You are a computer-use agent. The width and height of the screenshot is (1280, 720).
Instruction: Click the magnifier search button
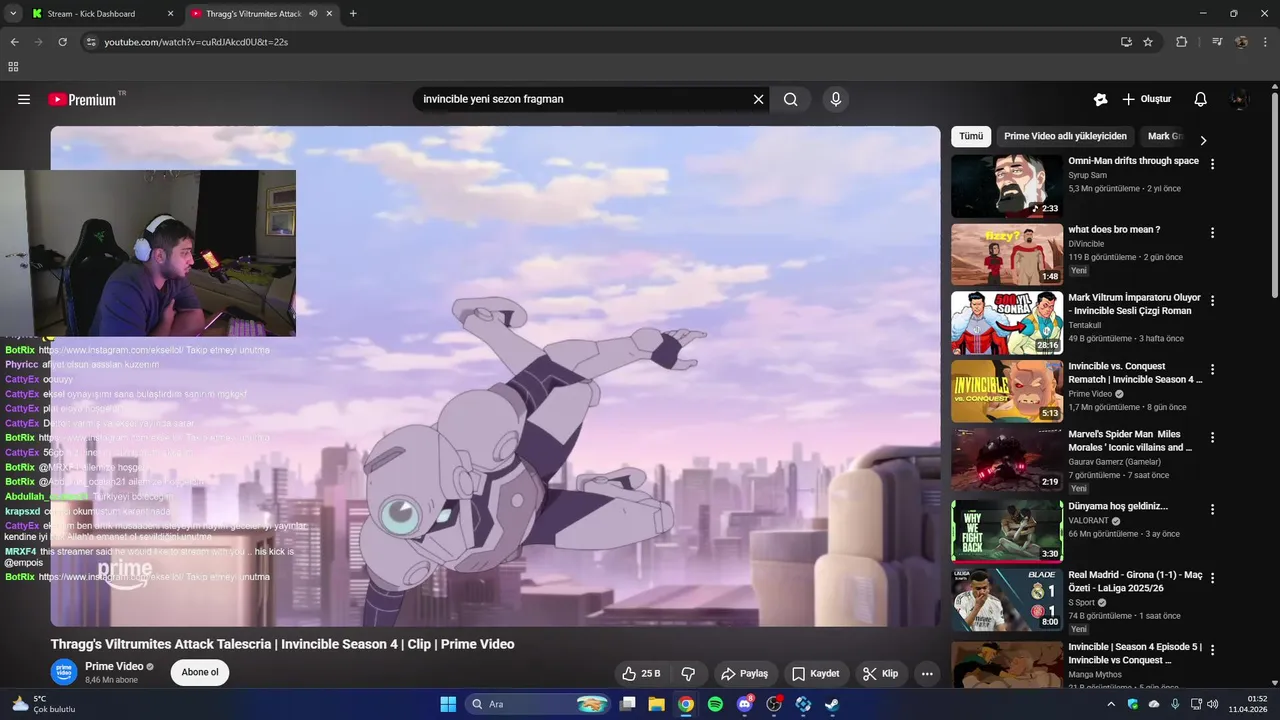pos(791,99)
